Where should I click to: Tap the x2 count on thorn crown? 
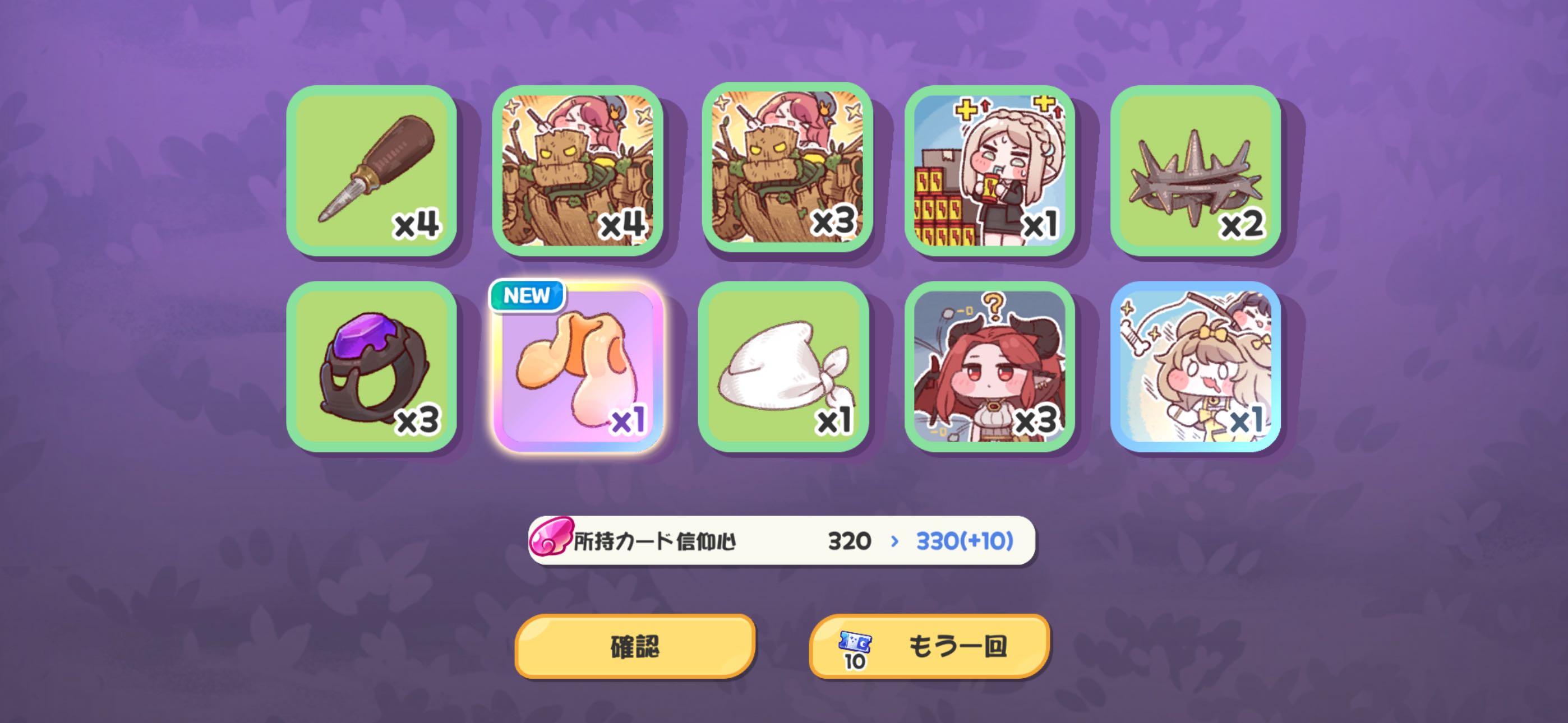point(1242,225)
